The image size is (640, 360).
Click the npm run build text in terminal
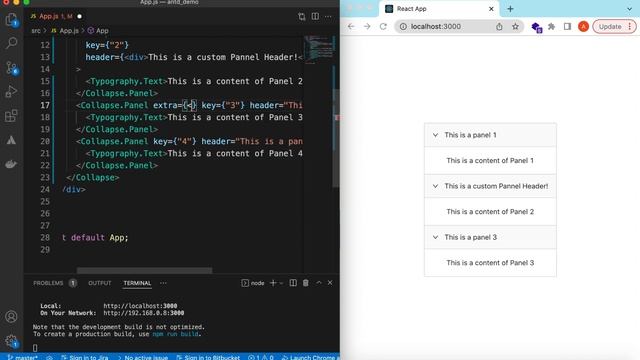pyautogui.click(x=176, y=334)
